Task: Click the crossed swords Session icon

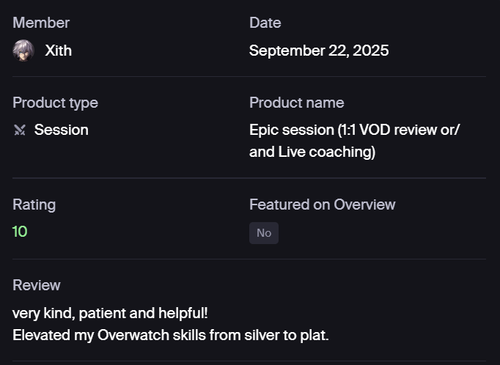Action: 20,130
